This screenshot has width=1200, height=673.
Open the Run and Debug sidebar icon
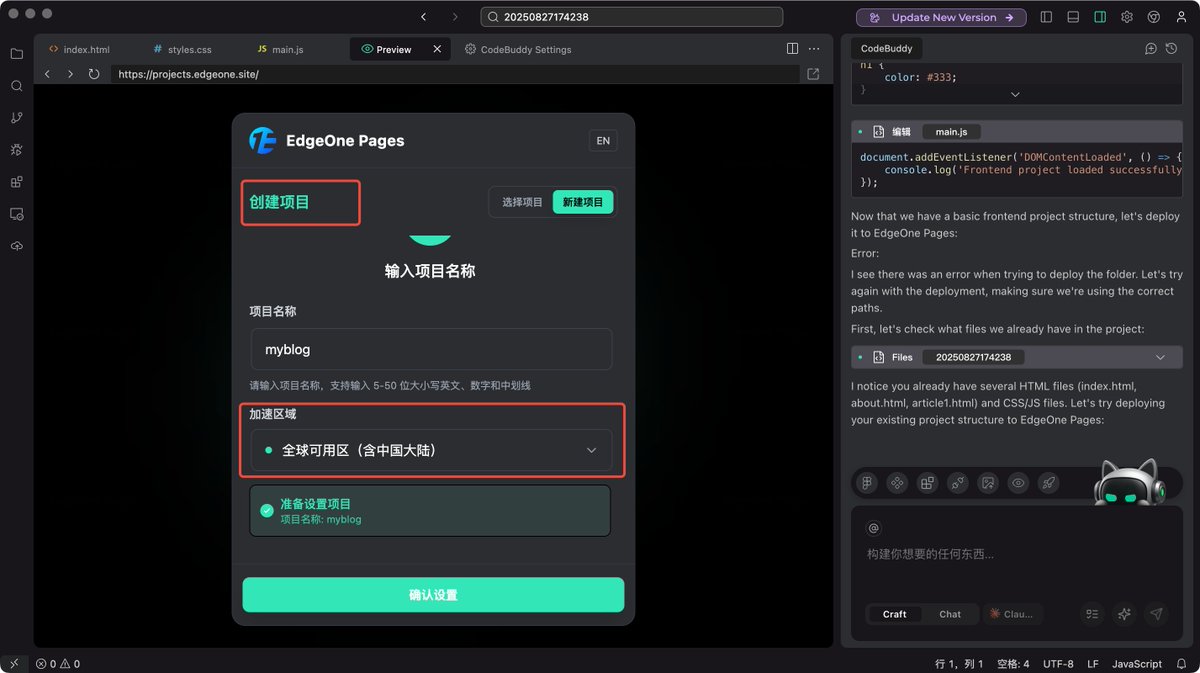tap(16, 150)
